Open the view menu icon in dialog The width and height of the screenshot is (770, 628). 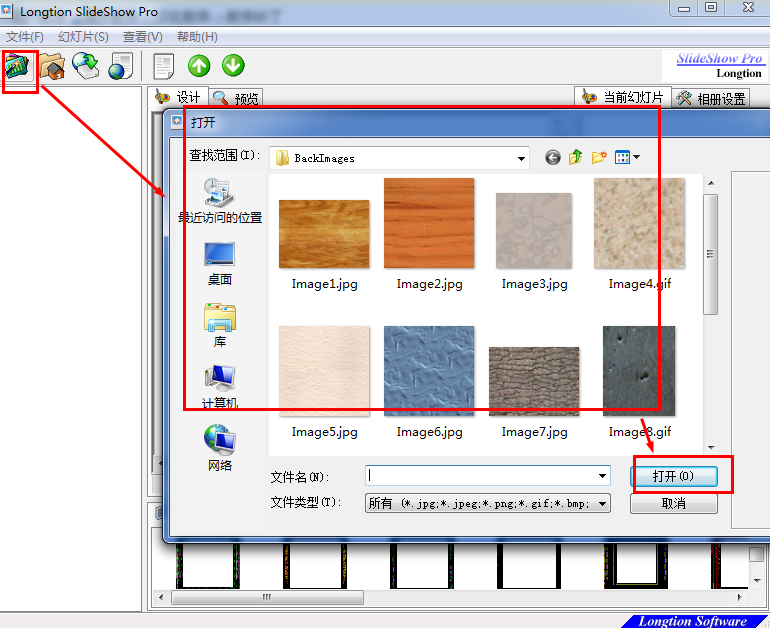[x=627, y=157]
